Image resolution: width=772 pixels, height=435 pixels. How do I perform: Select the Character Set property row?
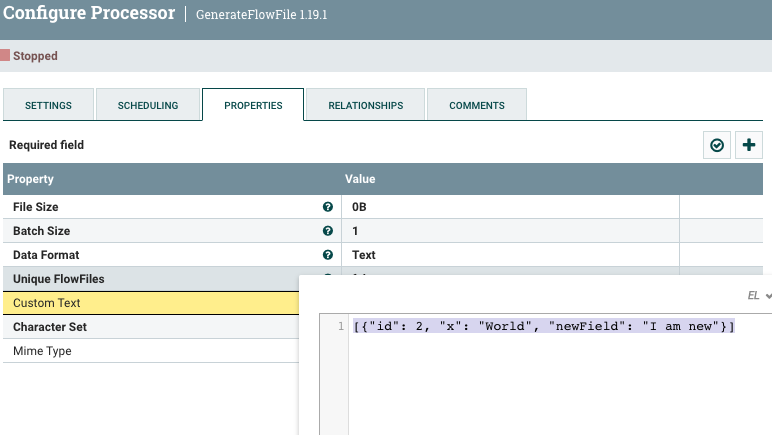pos(151,327)
